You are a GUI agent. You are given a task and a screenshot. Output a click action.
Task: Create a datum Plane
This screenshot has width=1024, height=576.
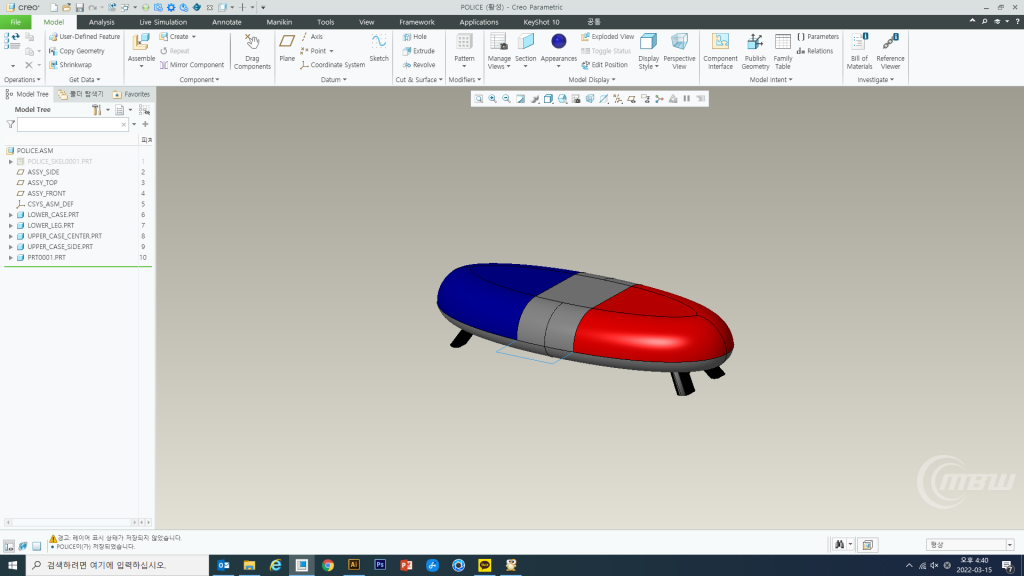(287, 48)
